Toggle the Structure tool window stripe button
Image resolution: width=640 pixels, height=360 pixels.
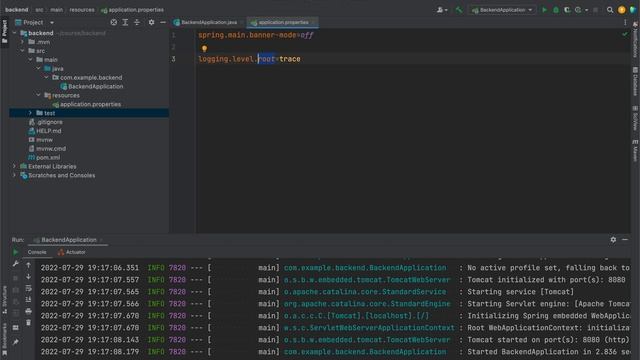click(x=4, y=300)
